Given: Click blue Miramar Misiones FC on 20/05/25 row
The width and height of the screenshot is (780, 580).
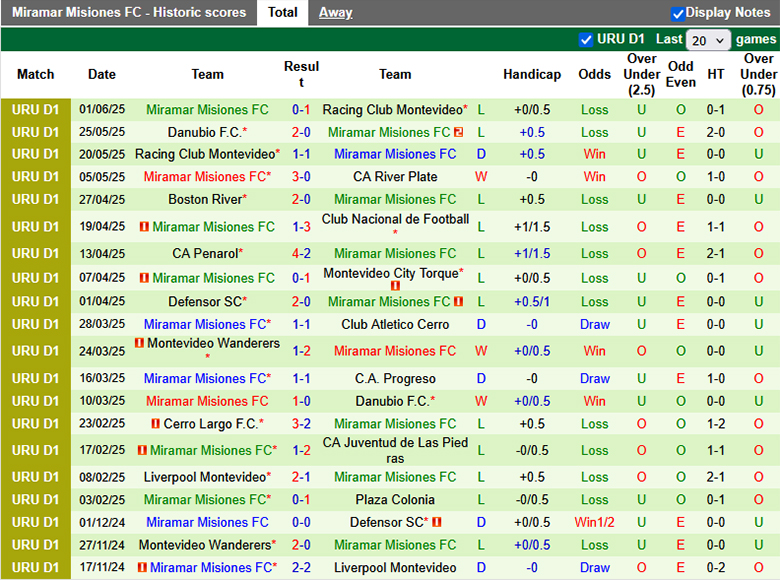Looking at the screenshot, I should (x=395, y=154).
